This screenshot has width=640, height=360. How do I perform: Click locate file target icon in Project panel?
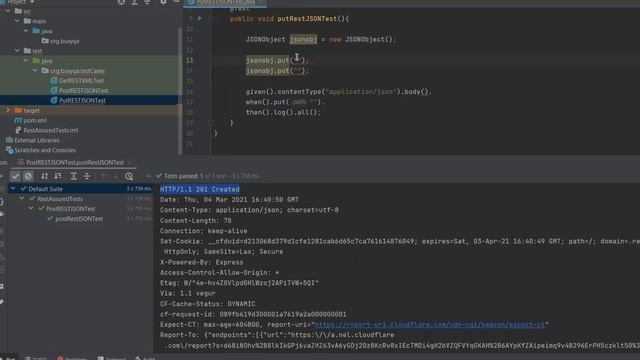(122, 2)
